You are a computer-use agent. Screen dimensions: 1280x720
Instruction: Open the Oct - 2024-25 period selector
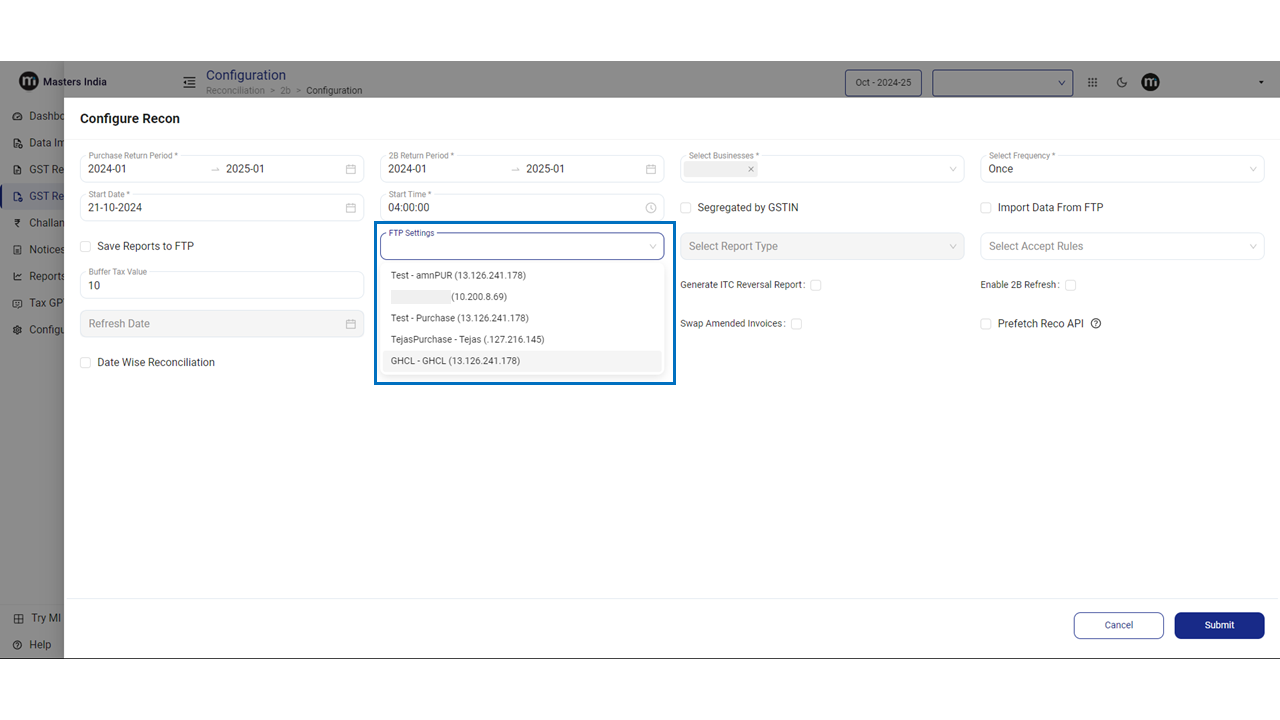[x=883, y=83]
